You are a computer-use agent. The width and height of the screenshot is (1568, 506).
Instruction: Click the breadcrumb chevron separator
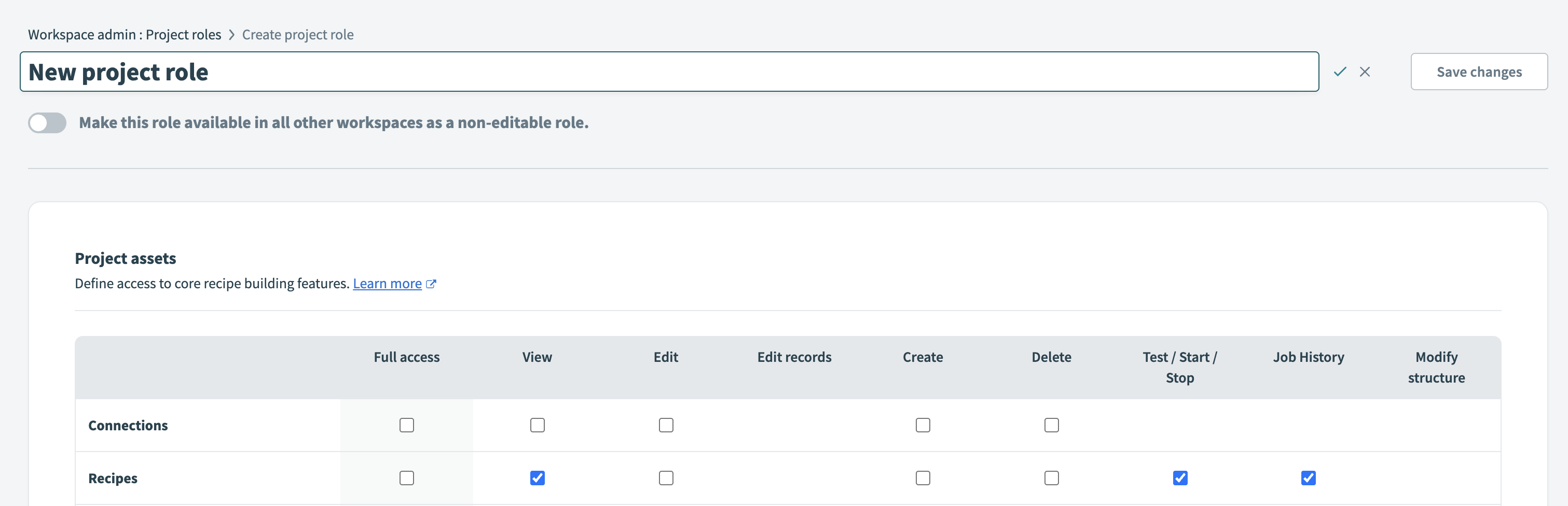(232, 35)
